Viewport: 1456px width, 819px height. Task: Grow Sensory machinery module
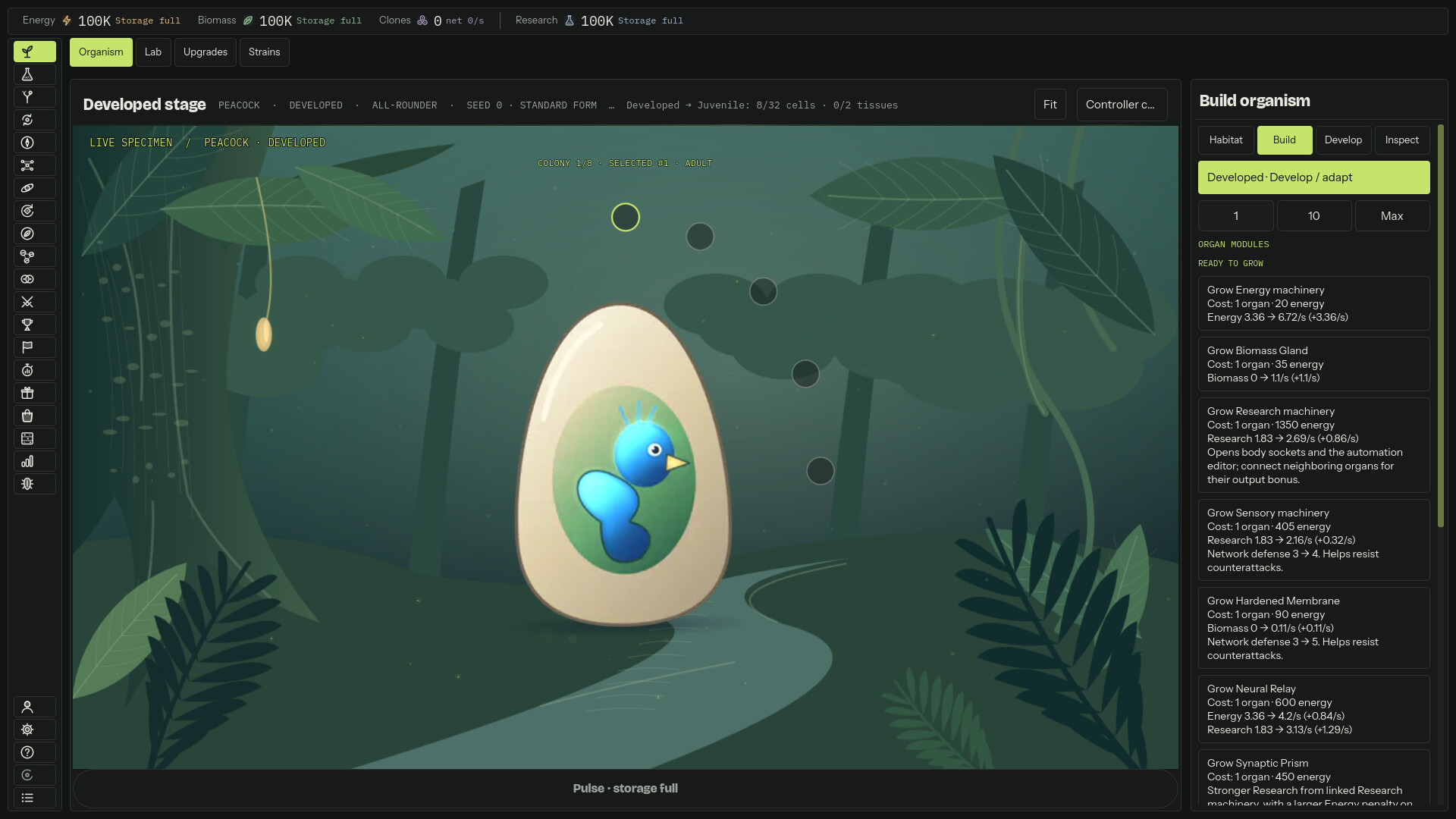pyautogui.click(x=1313, y=540)
